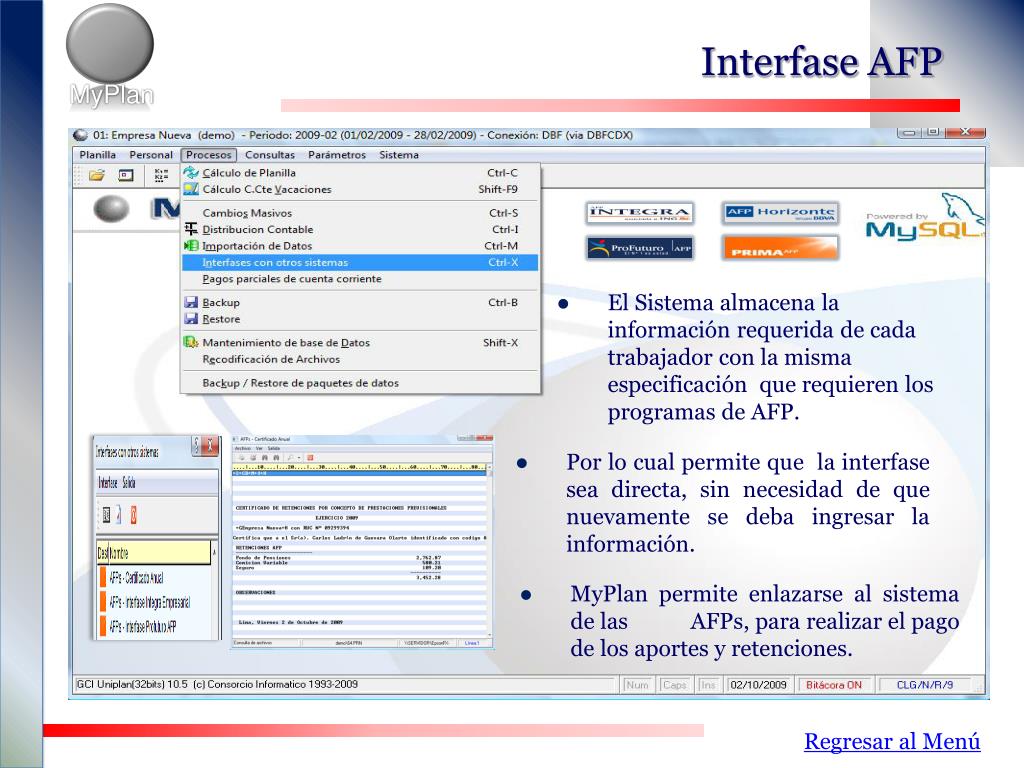Image resolution: width=1024 pixels, height=768 pixels.
Task: Open the Sistema menu
Action: click(x=399, y=155)
